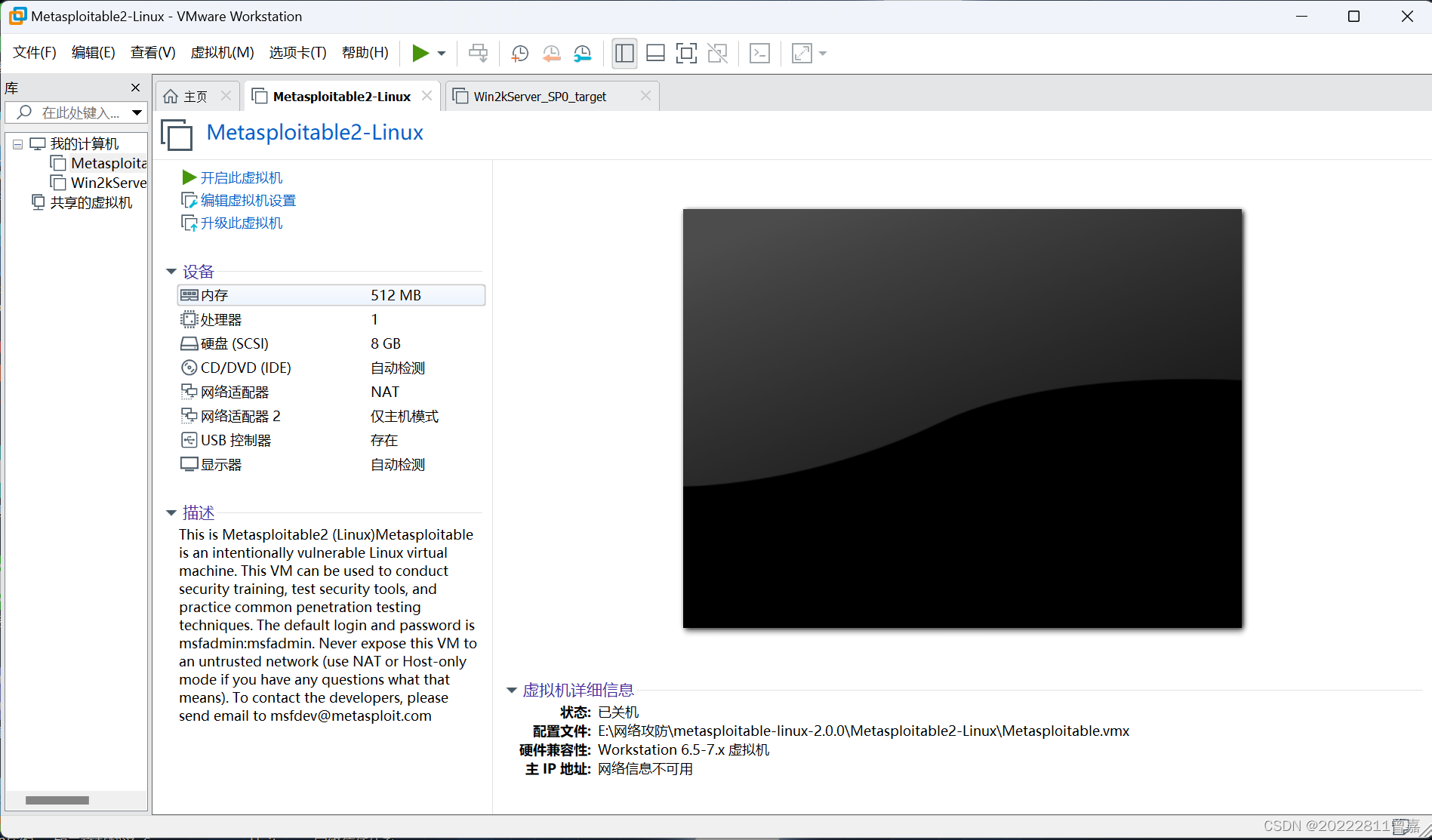Viewport: 1432px width, 840px height.
Task: Select the Metasploitable2-Linux tab
Action: 341,97
